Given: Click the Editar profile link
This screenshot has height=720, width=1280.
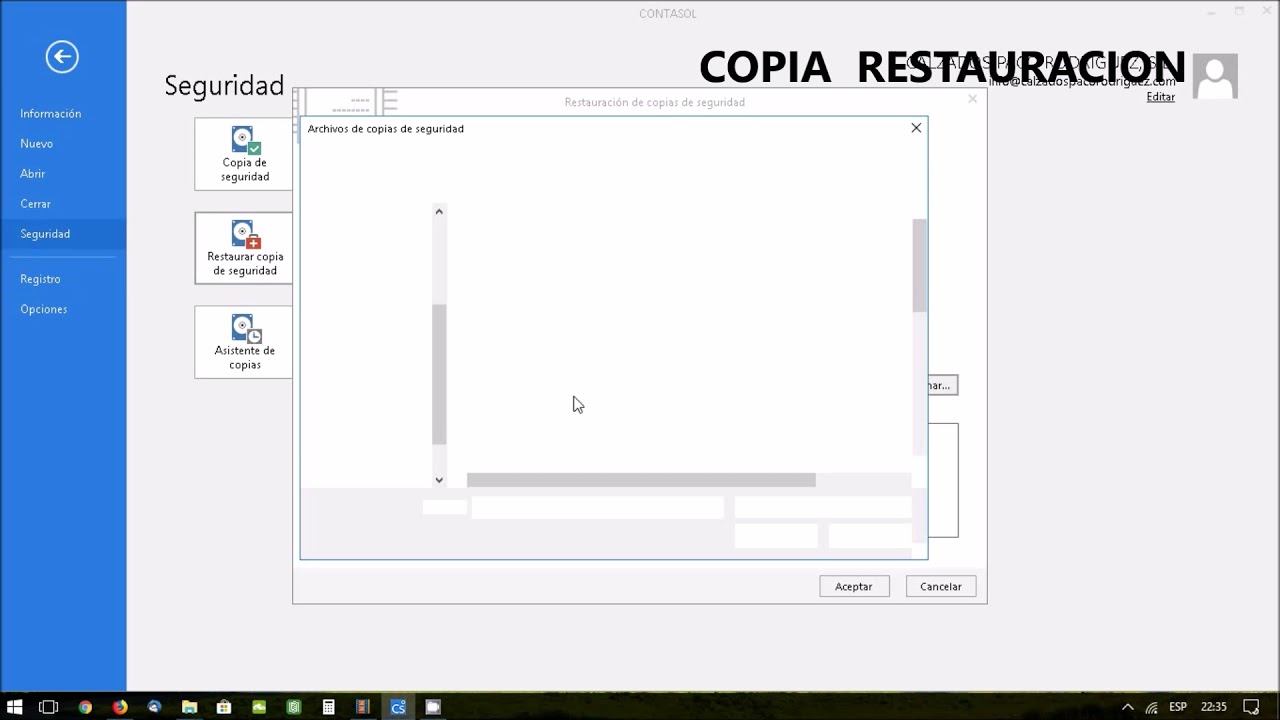Looking at the screenshot, I should pos(1161,97).
